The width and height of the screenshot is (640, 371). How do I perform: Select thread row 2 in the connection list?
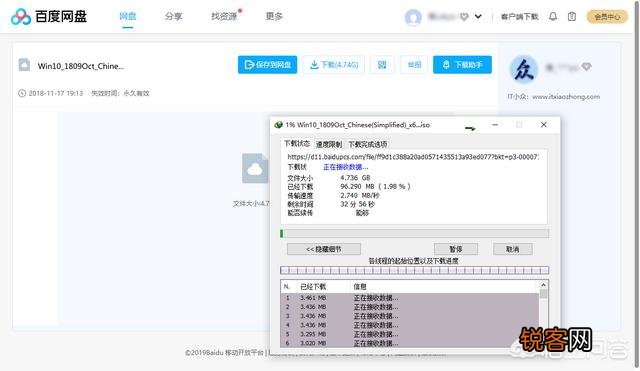(x=410, y=307)
